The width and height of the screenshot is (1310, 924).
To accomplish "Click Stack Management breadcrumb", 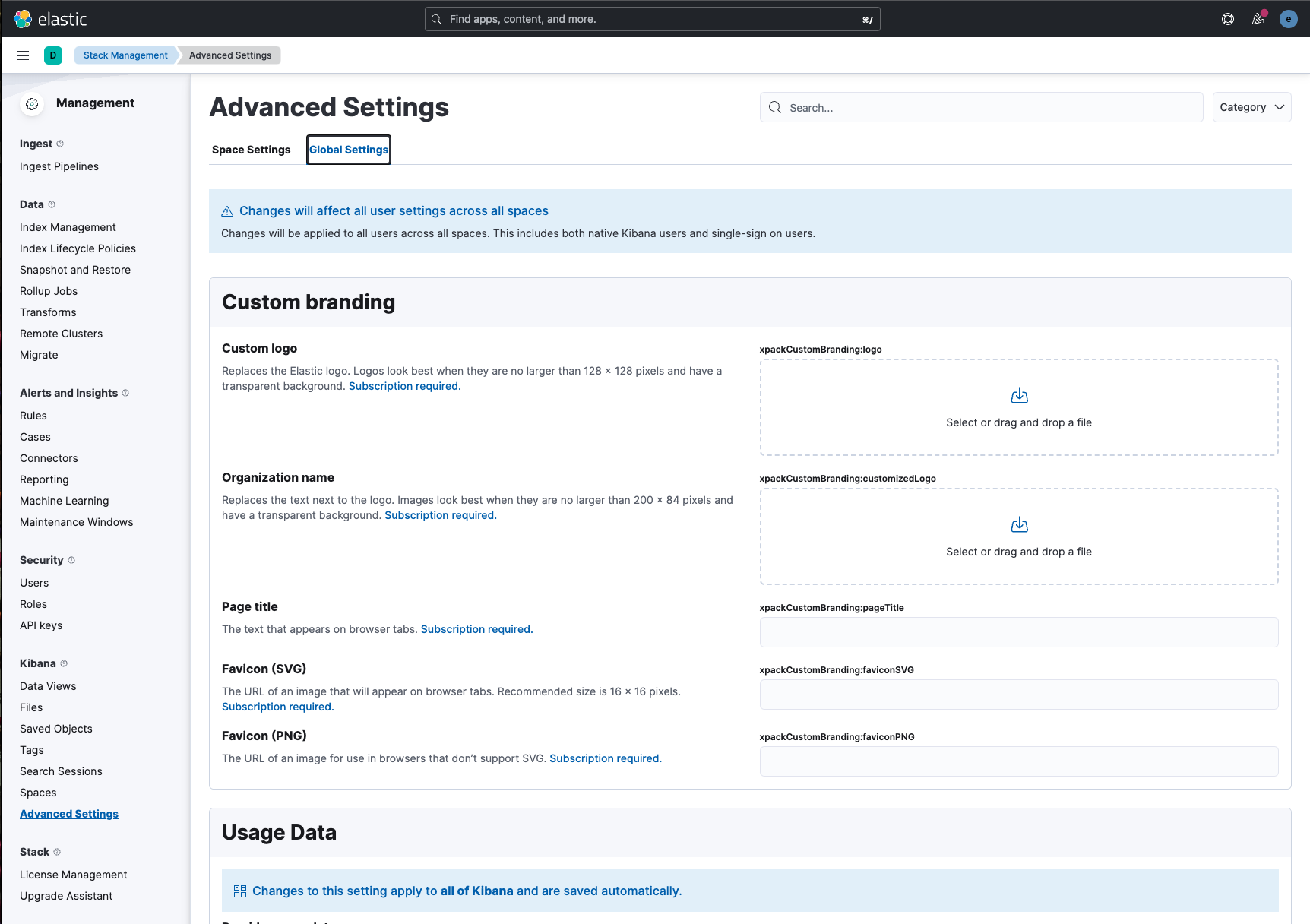I will coord(125,55).
